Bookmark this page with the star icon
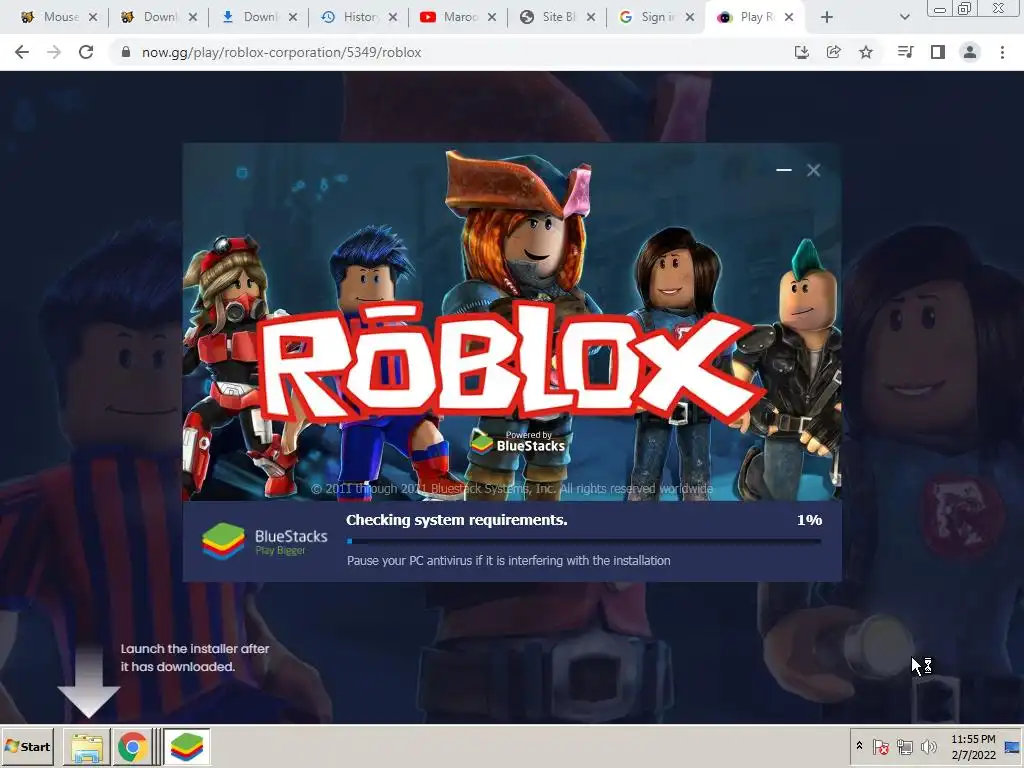 pos(866,52)
